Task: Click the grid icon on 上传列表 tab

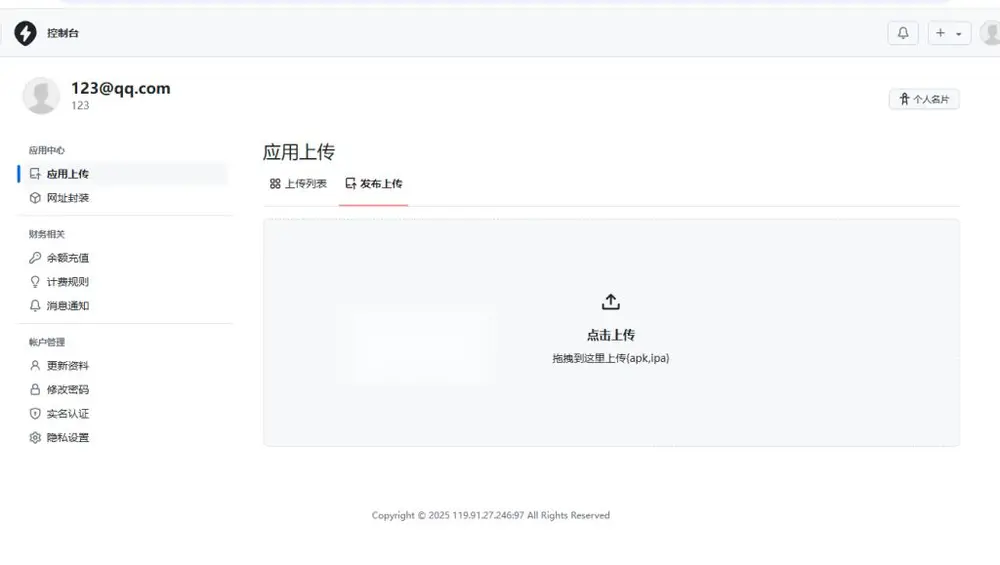Action: pos(275,184)
